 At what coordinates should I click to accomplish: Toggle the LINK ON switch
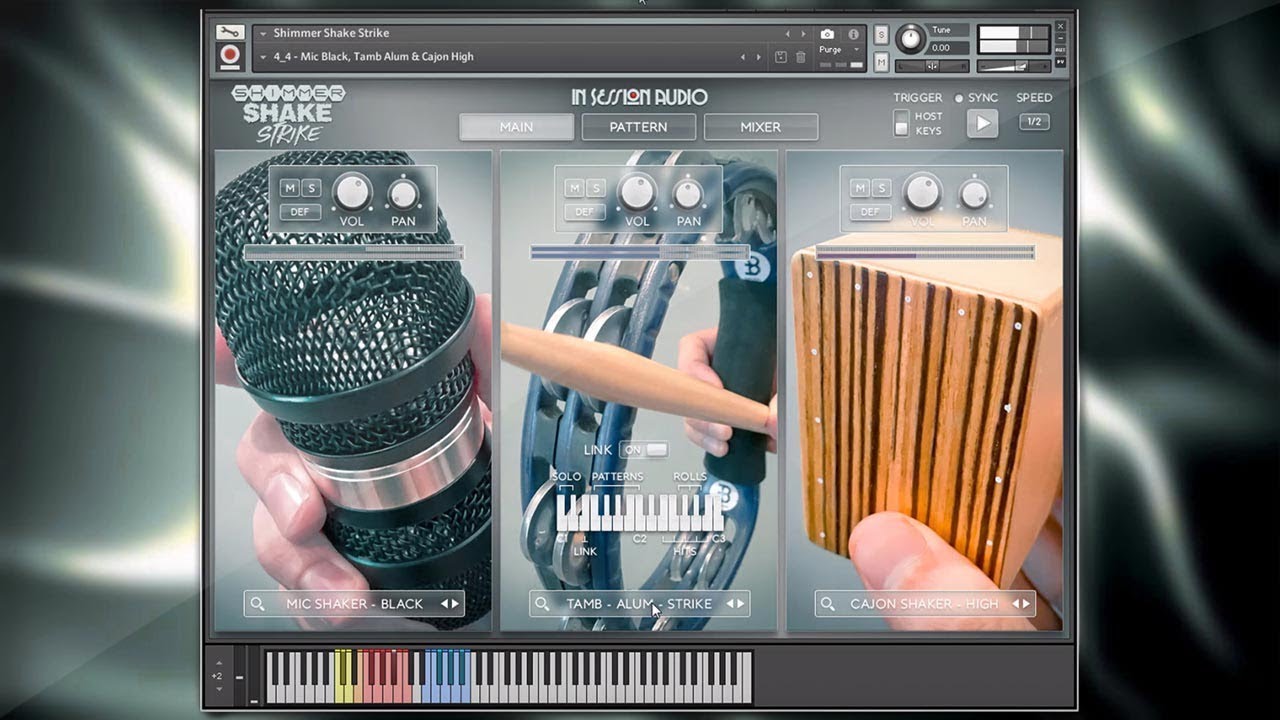tap(643, 450)
